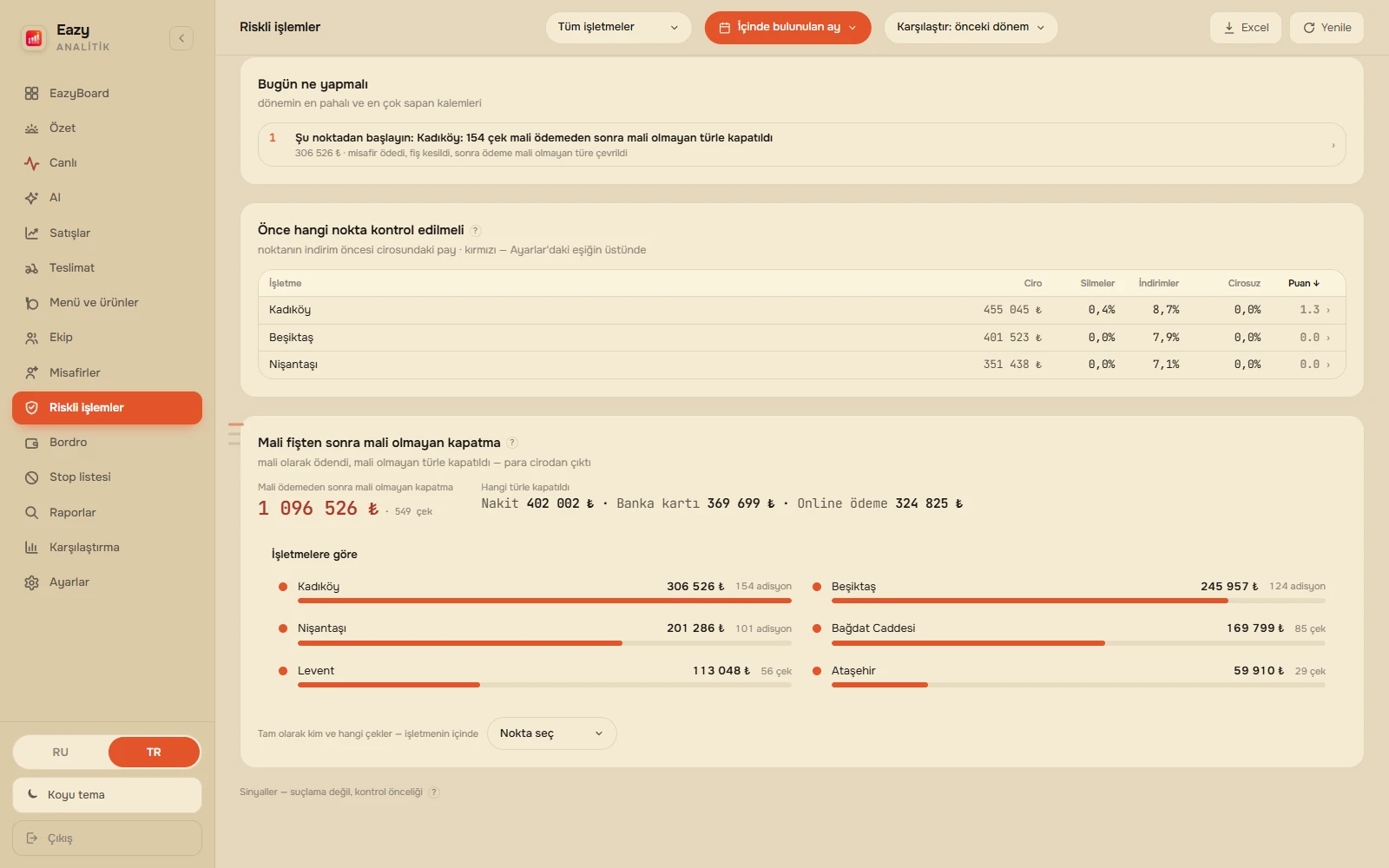
Task: Click the Ayarlar gear icon
Action: coord(32,582)
